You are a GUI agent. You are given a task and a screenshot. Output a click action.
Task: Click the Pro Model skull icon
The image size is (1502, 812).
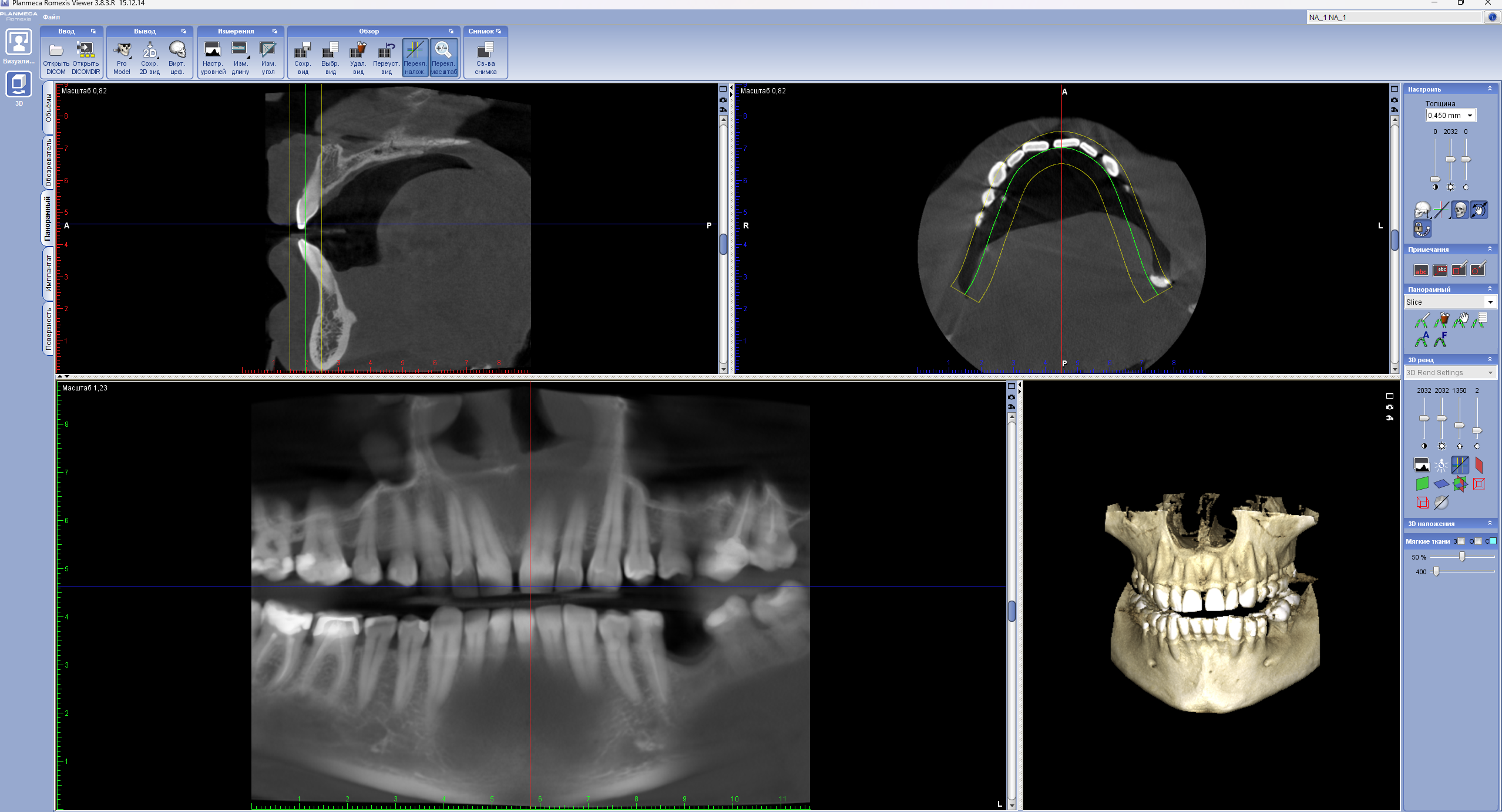[x=122, y=58]
